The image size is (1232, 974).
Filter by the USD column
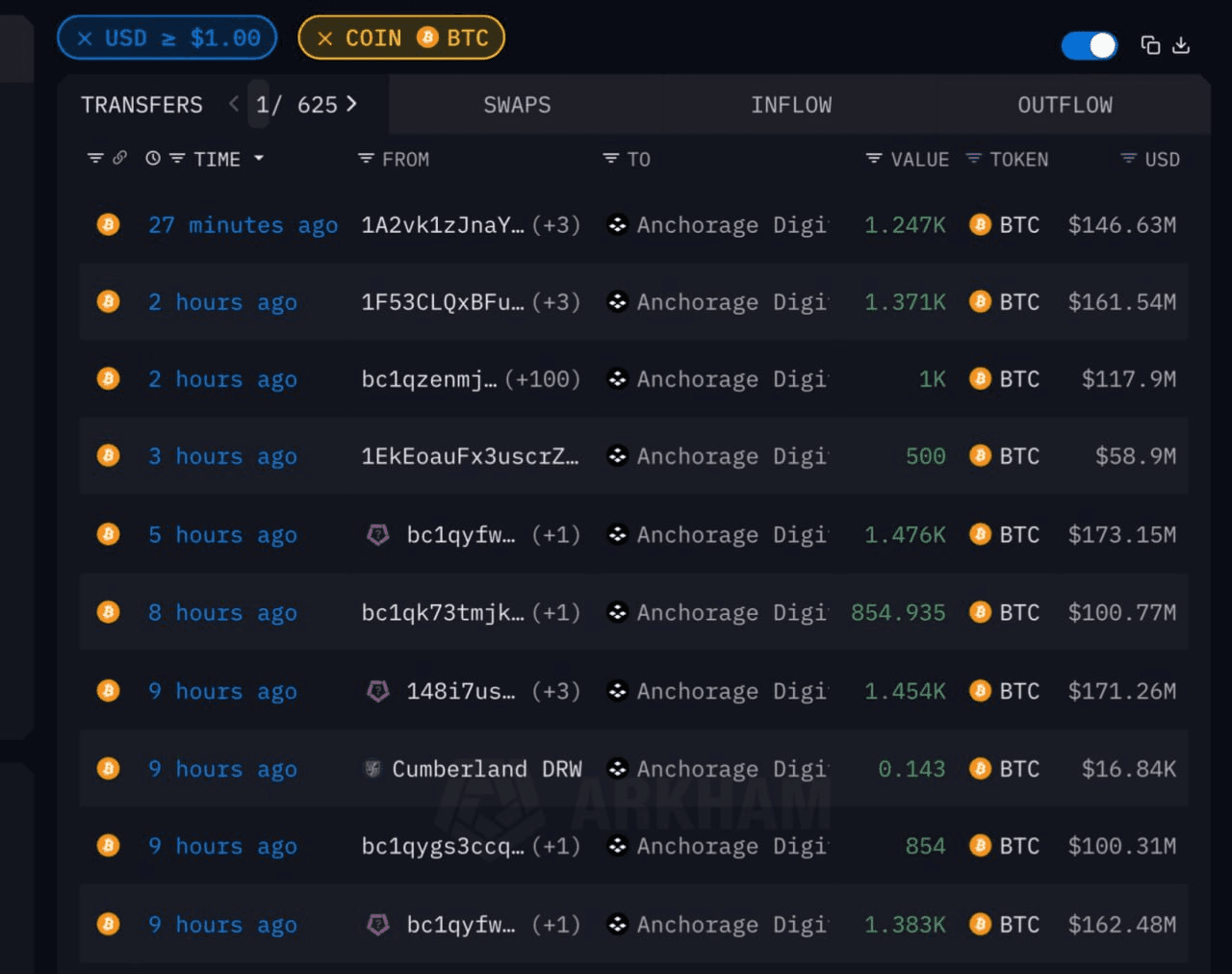coord(1129,158)
